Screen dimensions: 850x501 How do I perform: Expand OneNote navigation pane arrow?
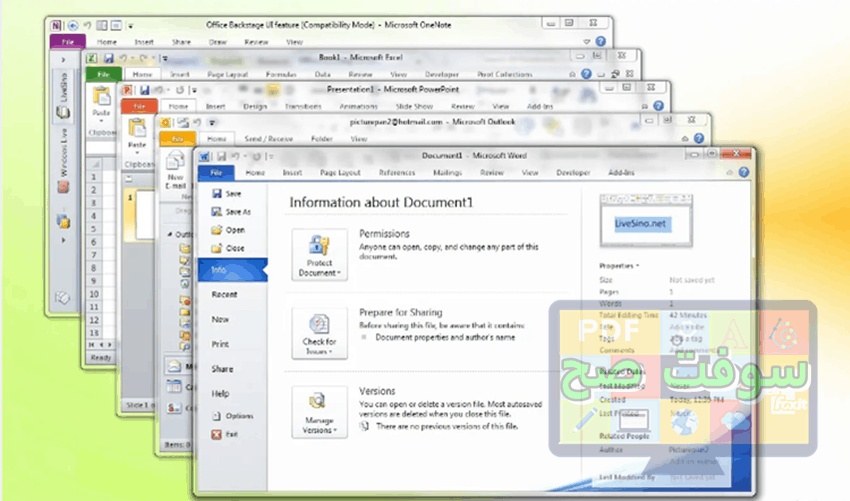63,60
